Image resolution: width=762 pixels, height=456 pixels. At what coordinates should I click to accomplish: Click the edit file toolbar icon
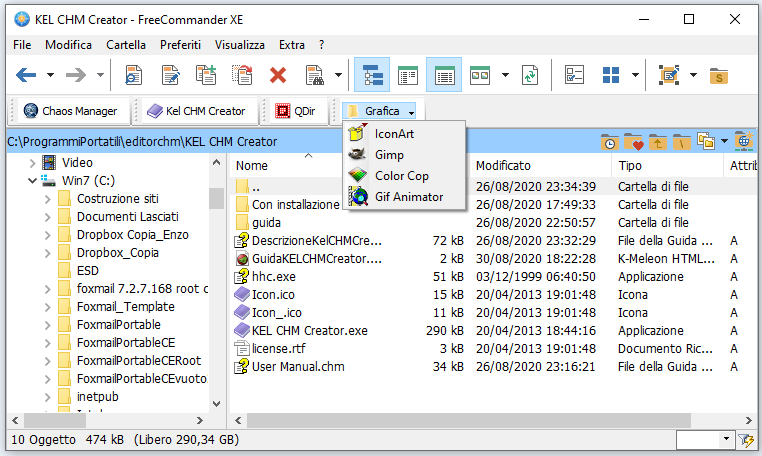pos(170,75)
